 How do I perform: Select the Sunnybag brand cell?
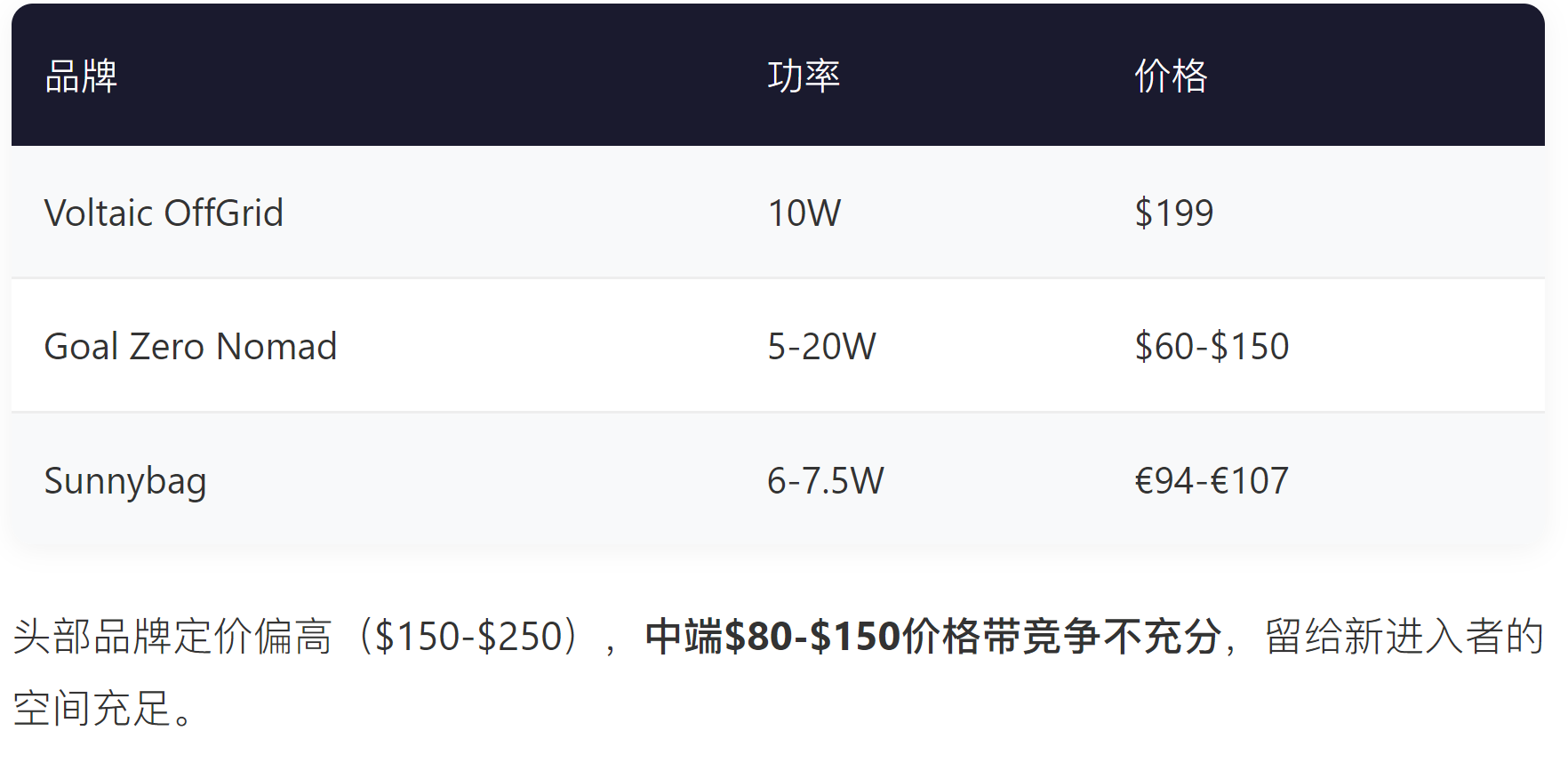(125, 481)
